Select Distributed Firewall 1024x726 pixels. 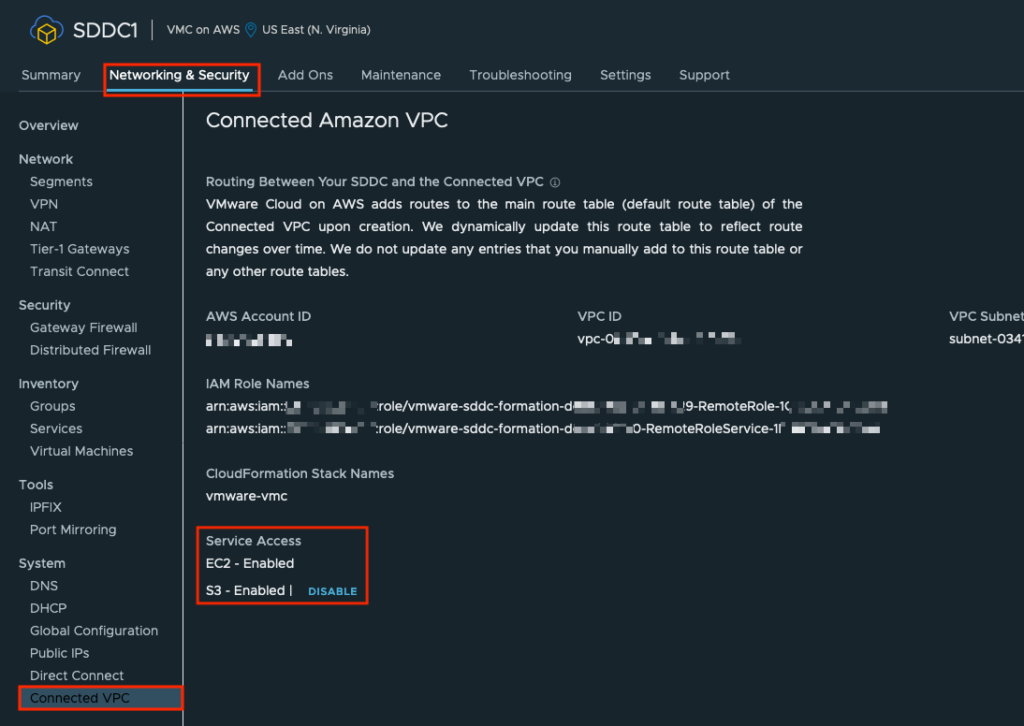(x=91, y=350)
